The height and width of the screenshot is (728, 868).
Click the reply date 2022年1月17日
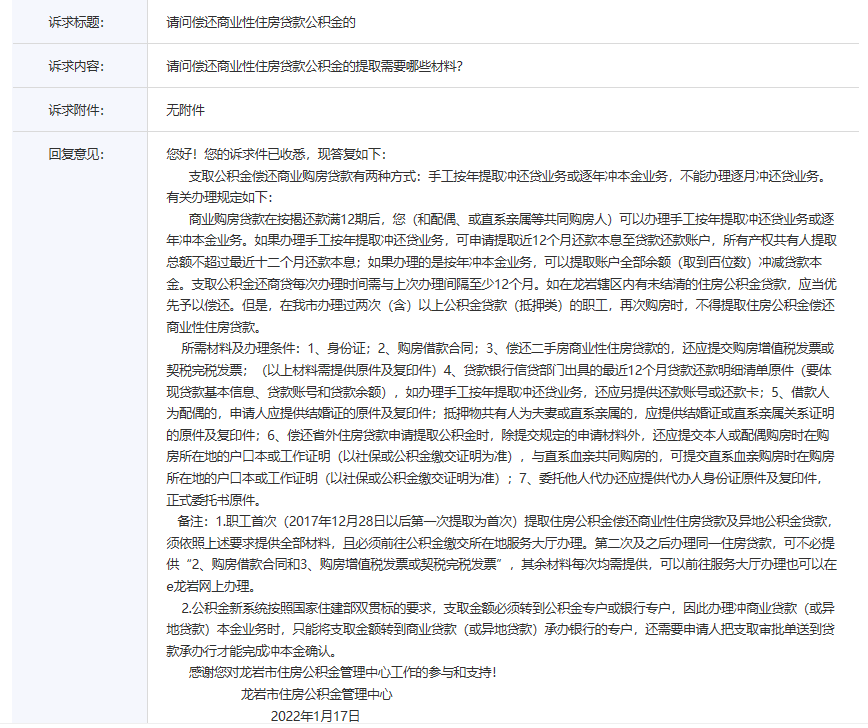pos(315,716)
